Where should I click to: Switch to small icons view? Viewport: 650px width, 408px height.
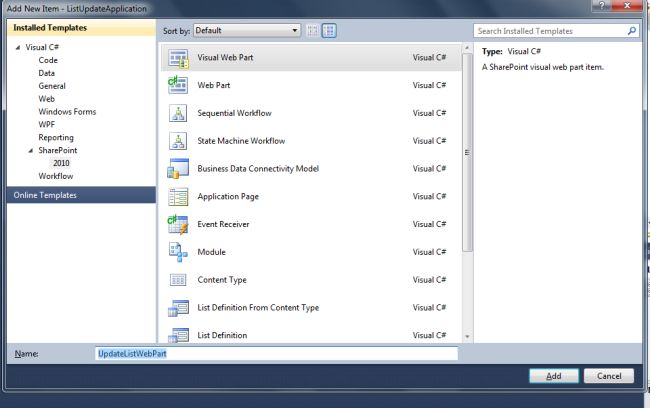313,31
